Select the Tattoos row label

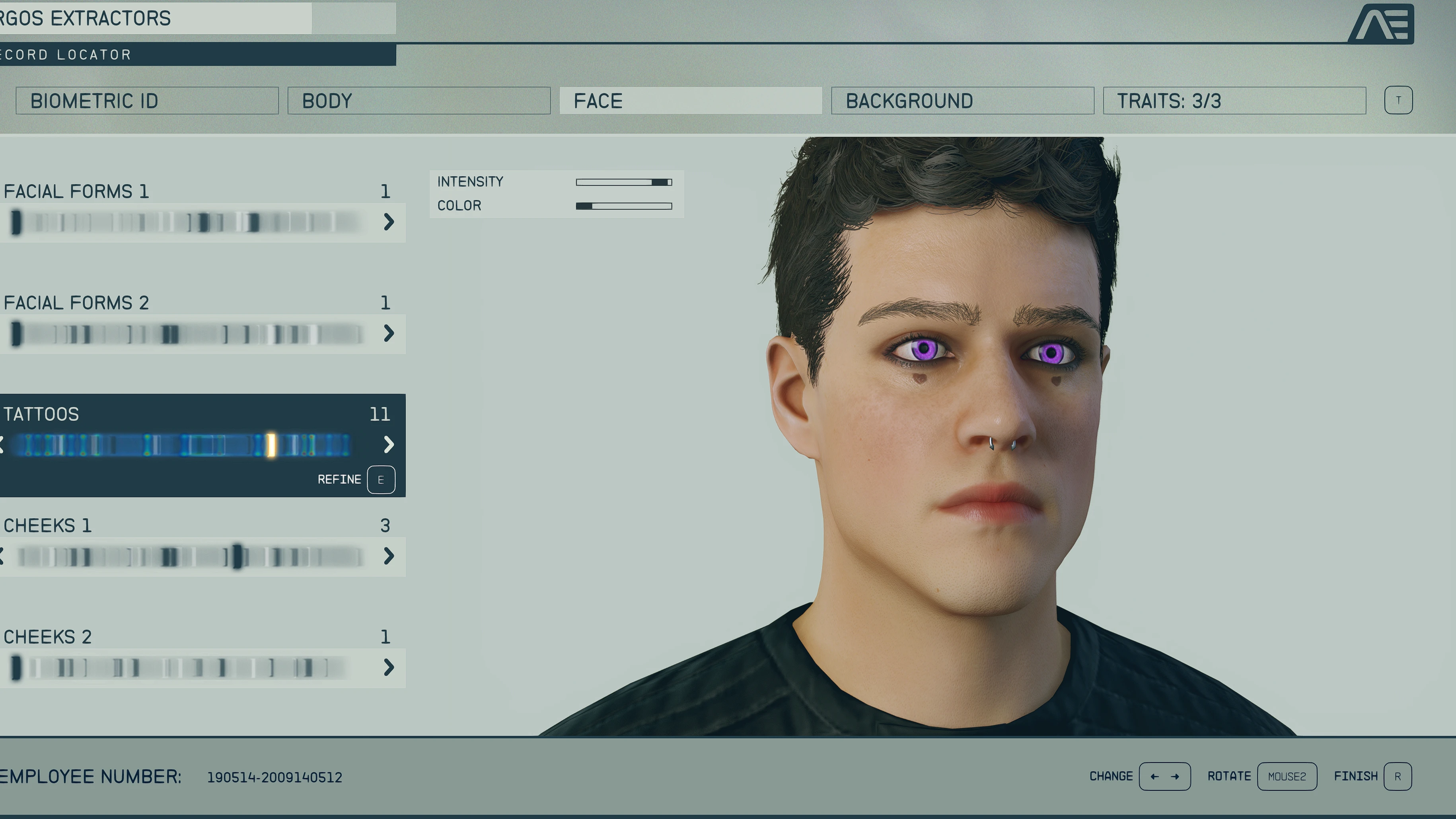tap(41, 414)
